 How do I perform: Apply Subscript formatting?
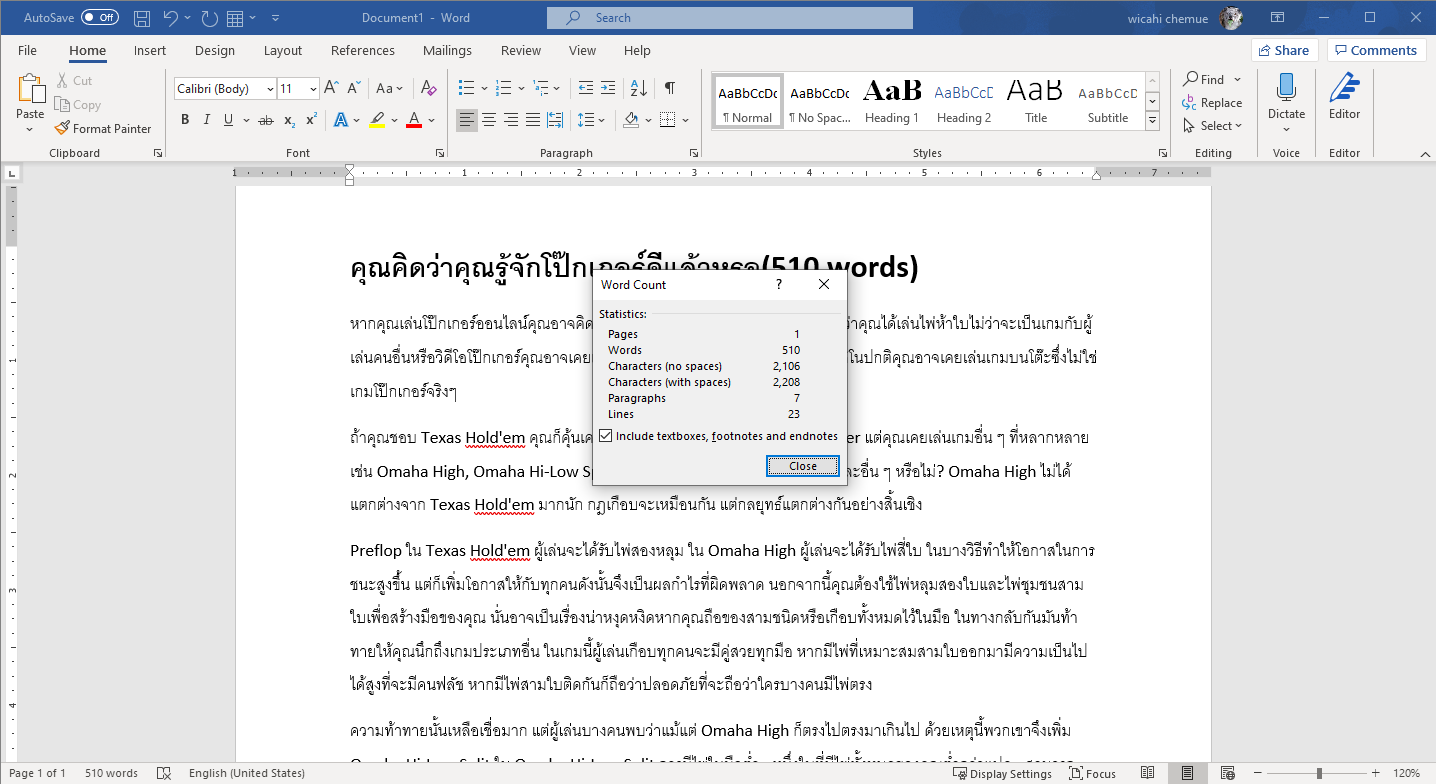289,120
